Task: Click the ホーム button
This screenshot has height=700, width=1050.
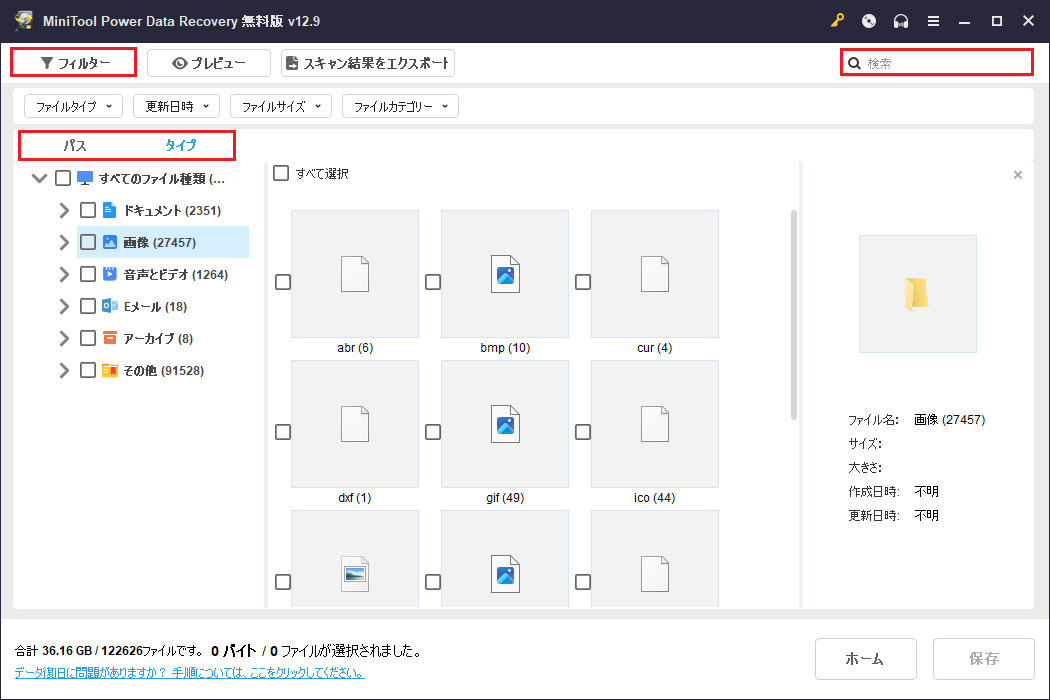Action: (x=865, y=658)
